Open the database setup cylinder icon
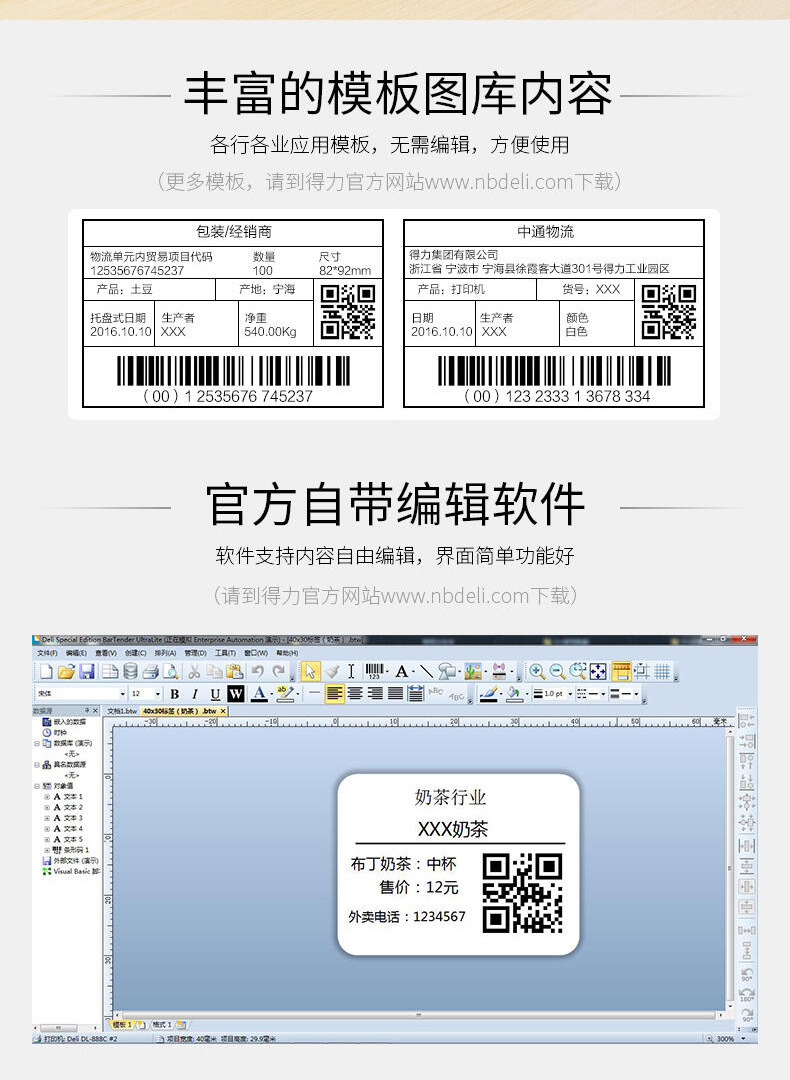Screen dimensions: 790x1080 point(130,671)
